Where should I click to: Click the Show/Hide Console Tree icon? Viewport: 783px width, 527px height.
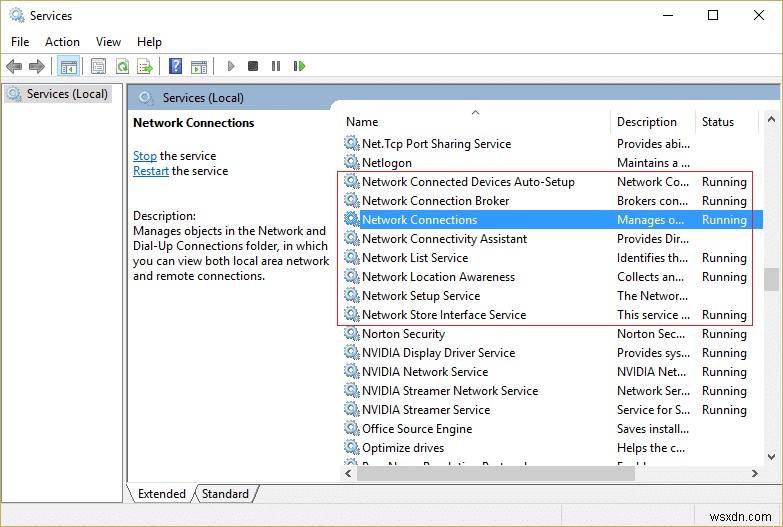68,67
